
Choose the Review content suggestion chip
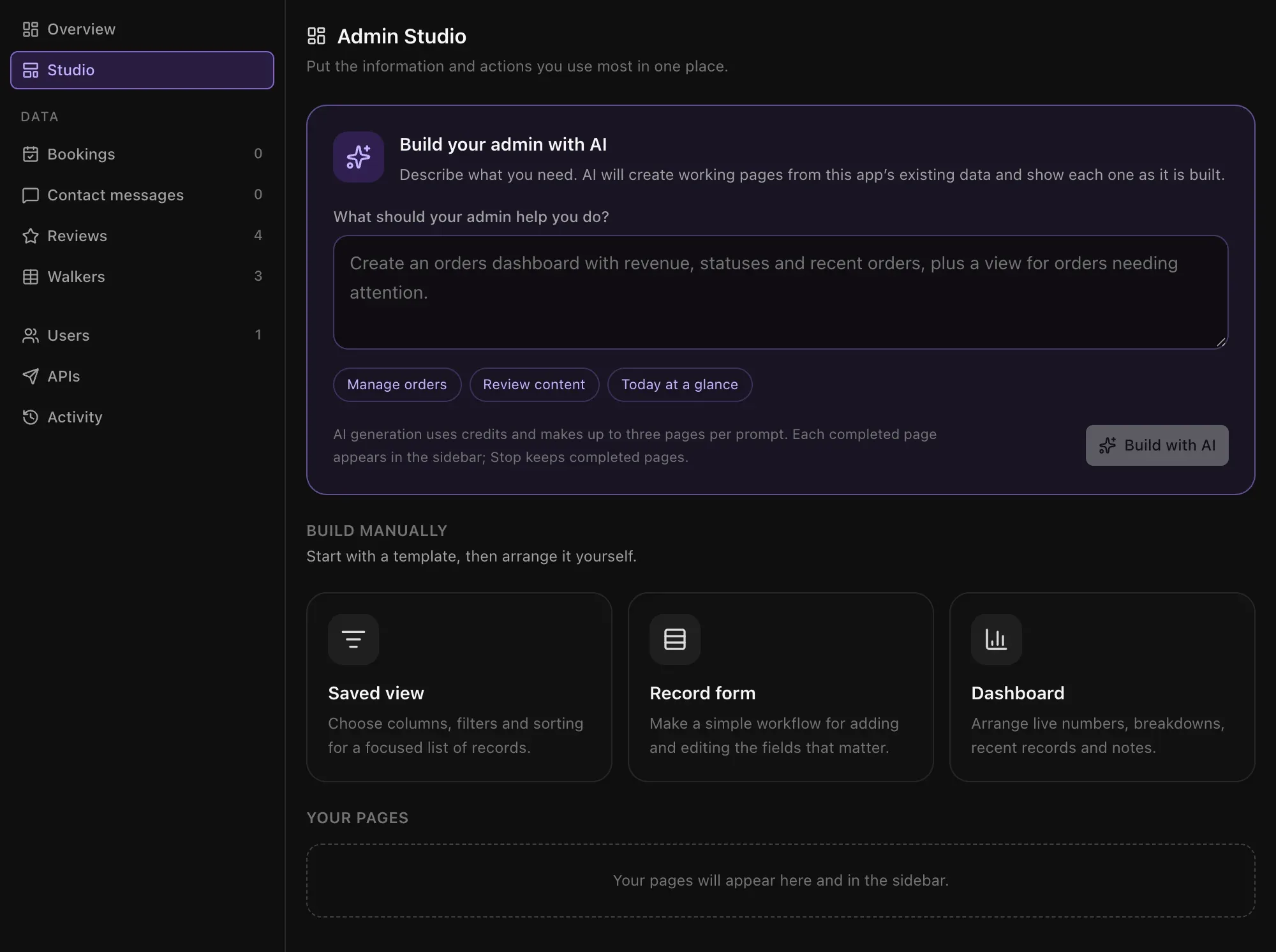[534, 385]
